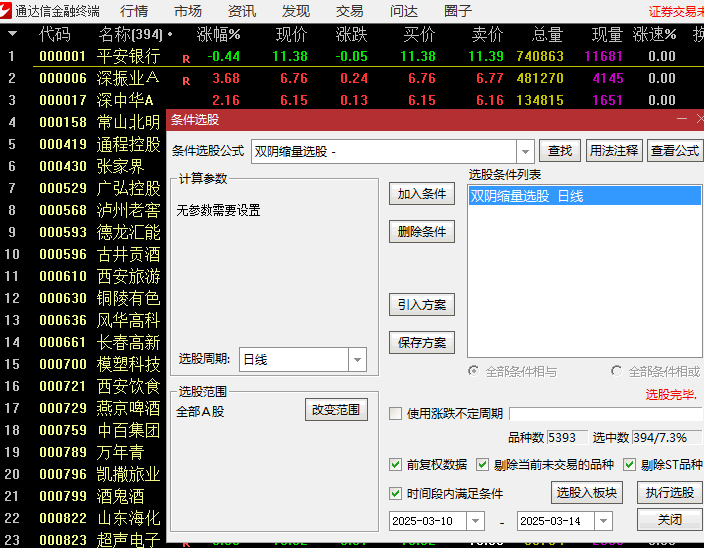Open the sort triangle above row numbers

[x=12, y=34]
